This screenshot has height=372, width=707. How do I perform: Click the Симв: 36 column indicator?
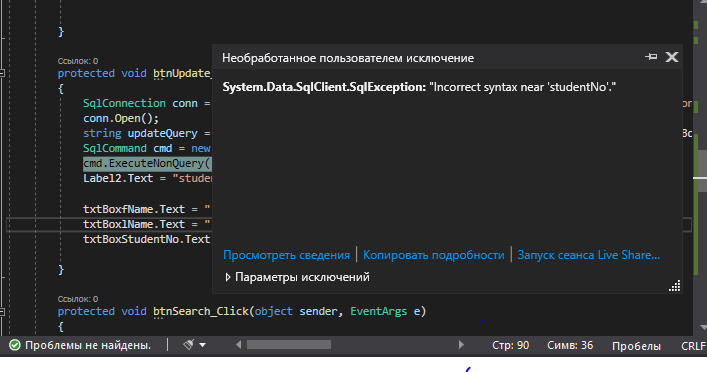click(x=570, y=345)
